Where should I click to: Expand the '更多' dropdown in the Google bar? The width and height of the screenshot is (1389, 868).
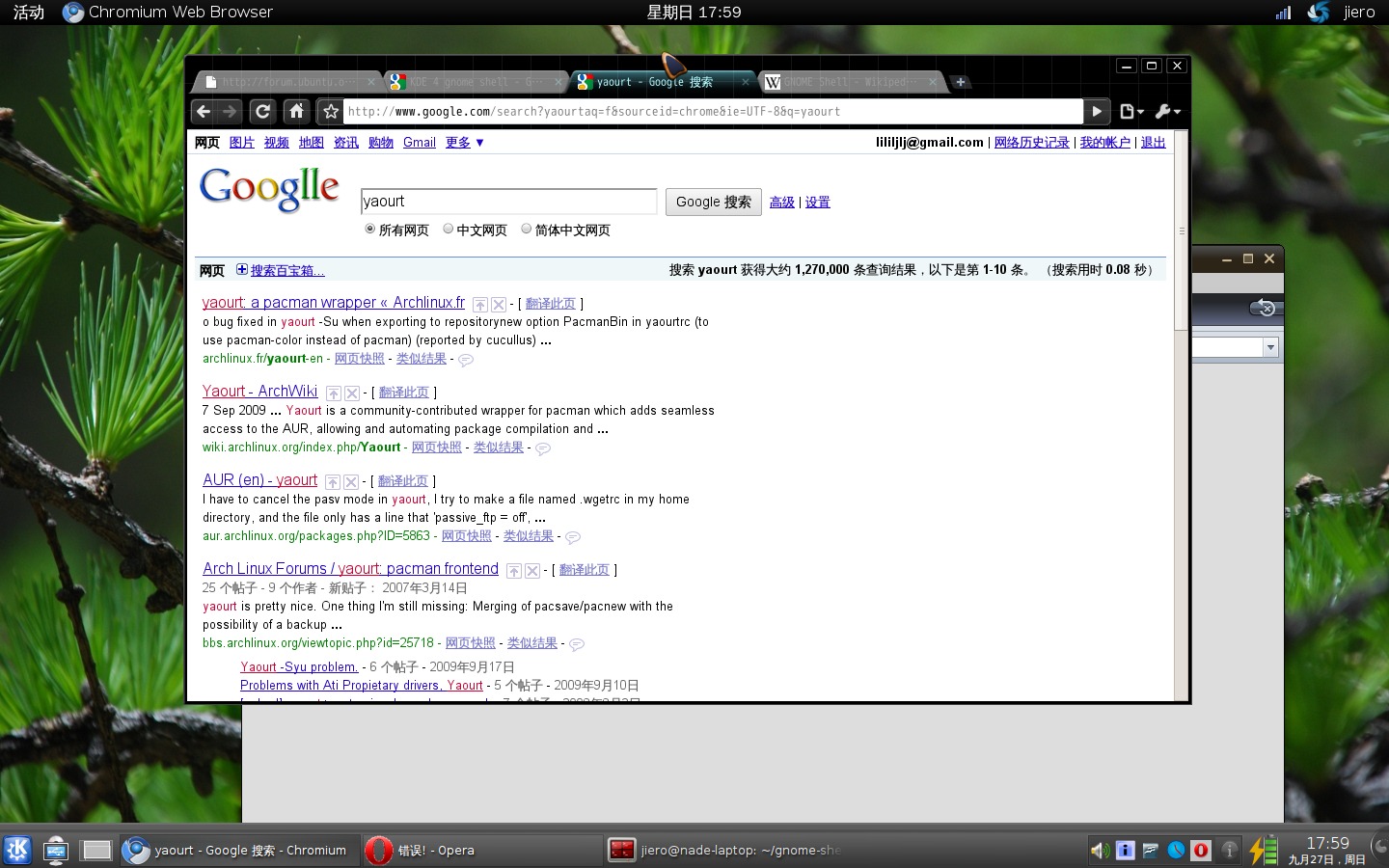[465, 143]
